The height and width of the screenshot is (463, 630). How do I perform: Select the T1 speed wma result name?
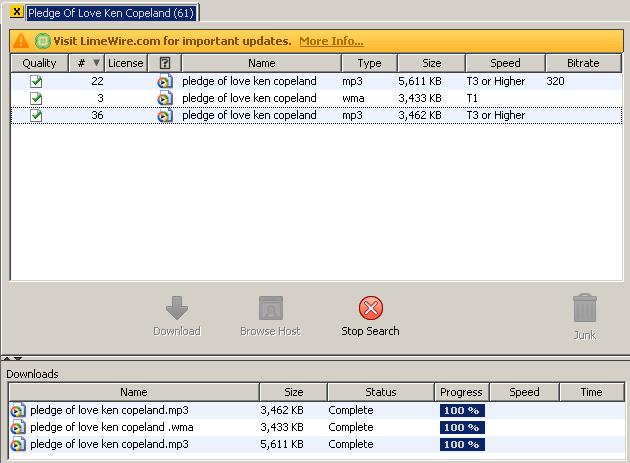pos(249,98)
